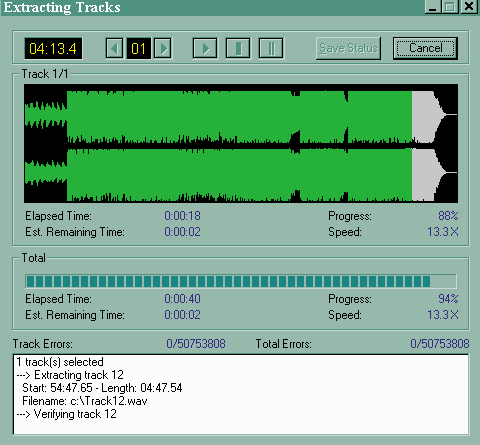480x445 pixels.
Task: Close the Extracting Tracks window
Action: tap(469, 7)
